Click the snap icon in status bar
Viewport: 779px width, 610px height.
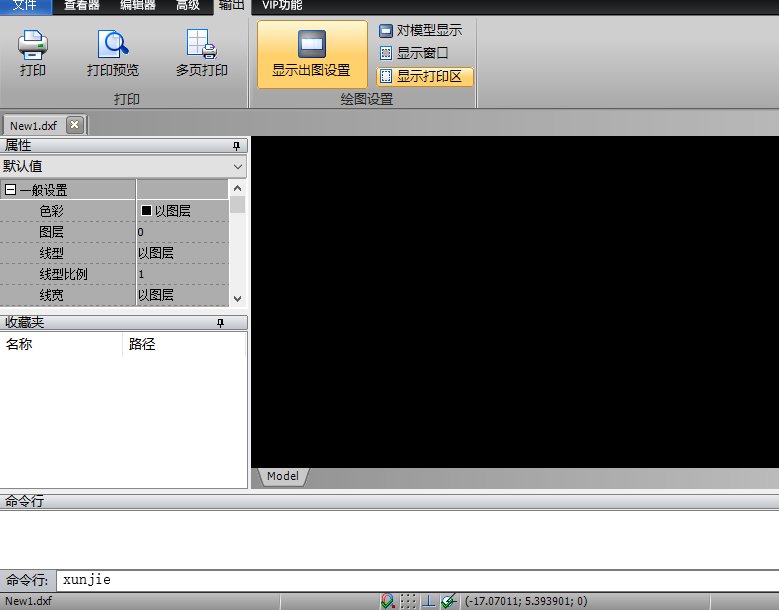click(387, 601)
